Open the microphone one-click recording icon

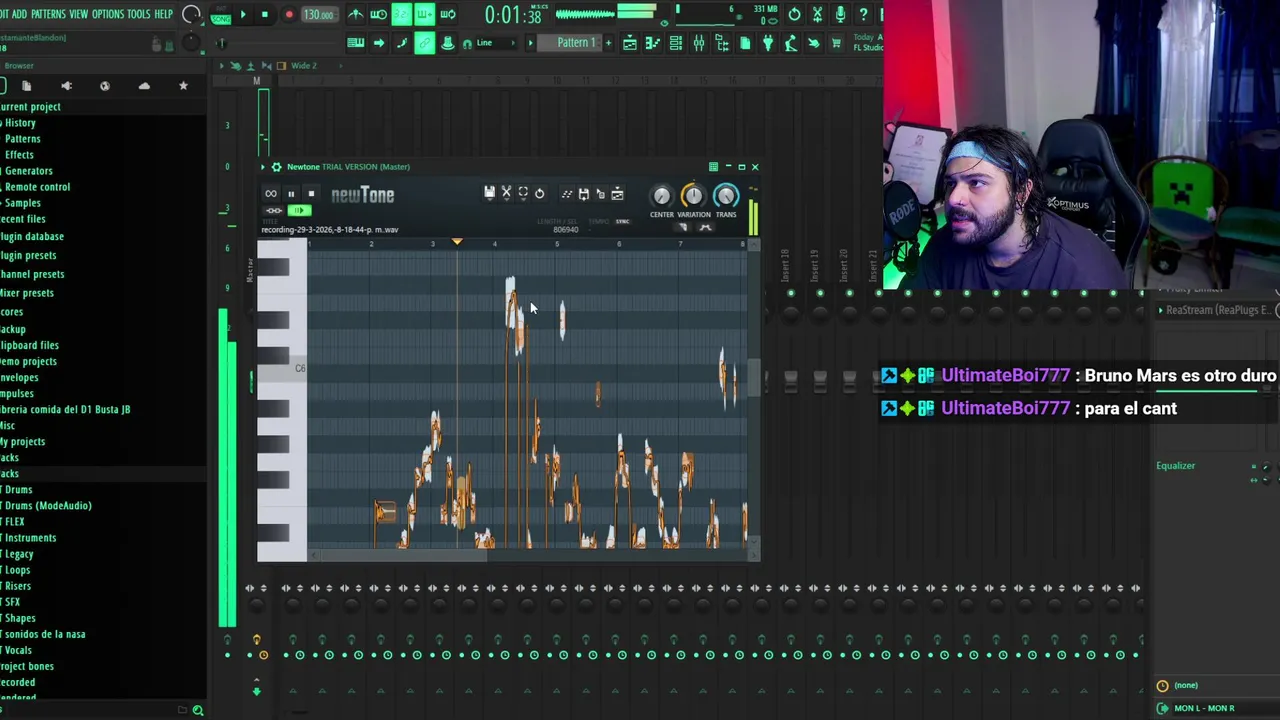point(840,14)
